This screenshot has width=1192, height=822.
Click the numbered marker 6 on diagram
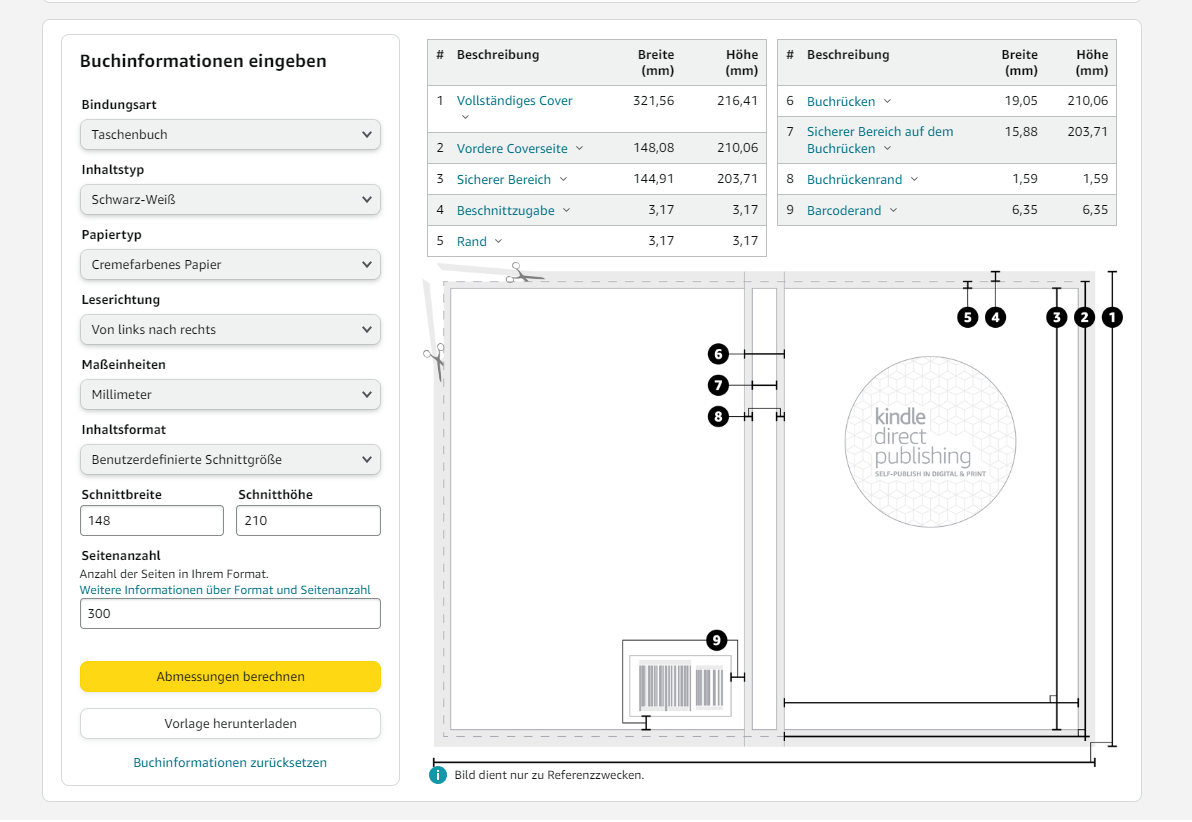(x=717, y=354)
